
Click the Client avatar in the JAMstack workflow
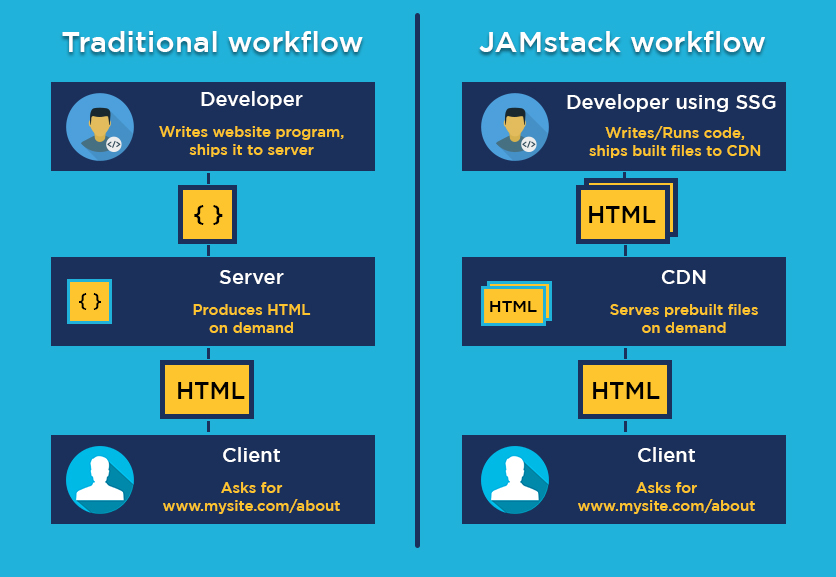tap(514, 480)
